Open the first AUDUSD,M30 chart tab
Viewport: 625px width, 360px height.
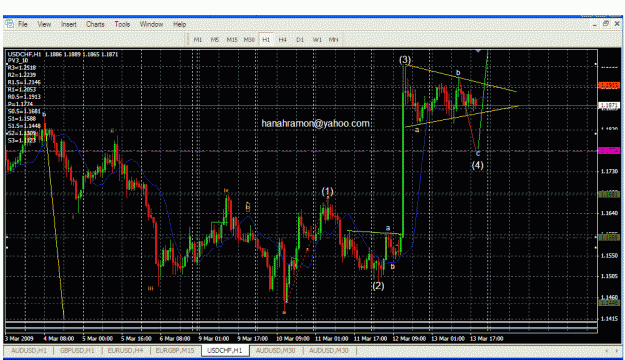pyautogui.click(x=275, y=350)
